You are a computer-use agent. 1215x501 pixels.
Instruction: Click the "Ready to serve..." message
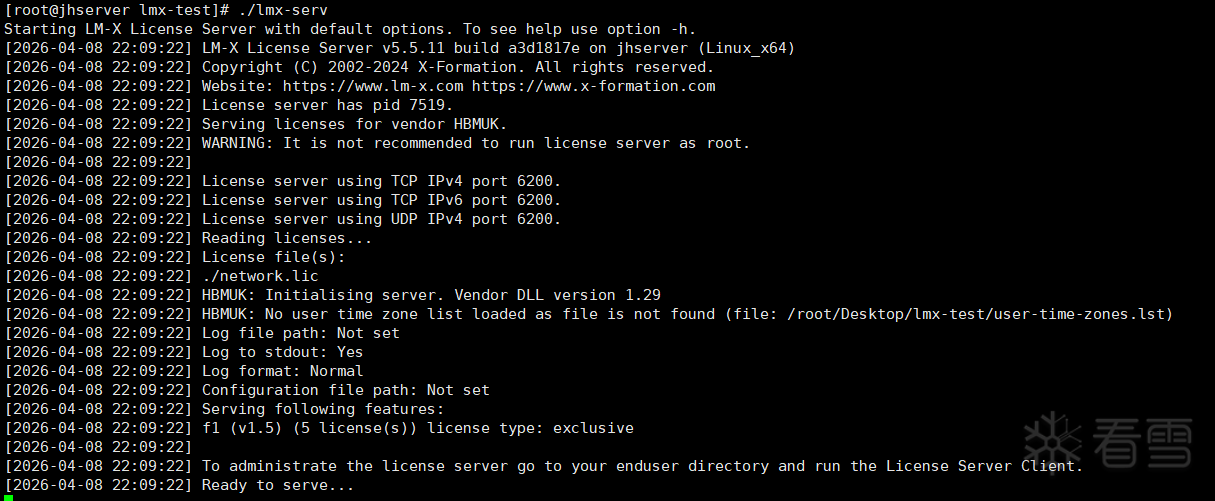[278, 485]
